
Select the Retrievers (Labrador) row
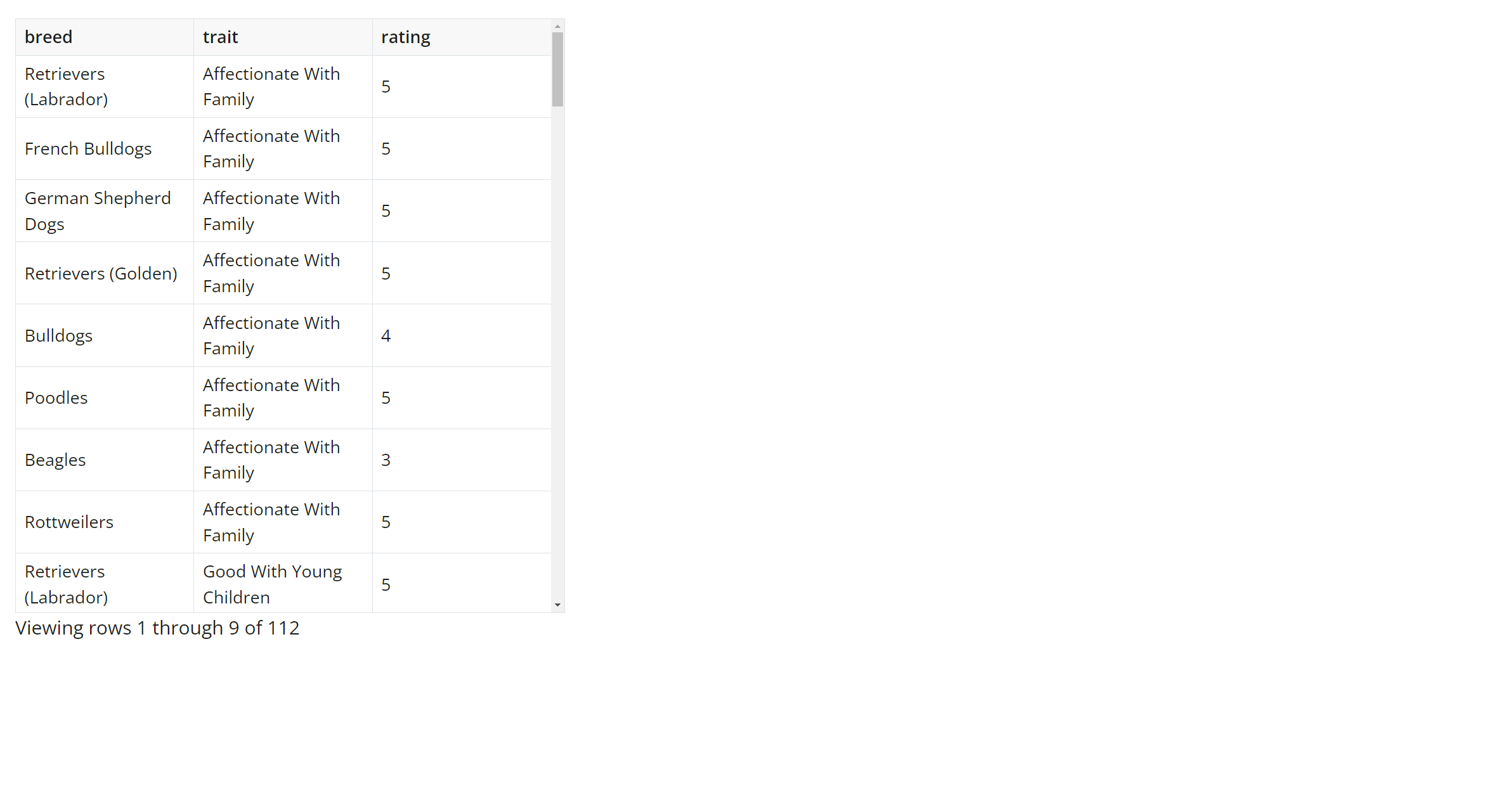click(x=103, y=86)
